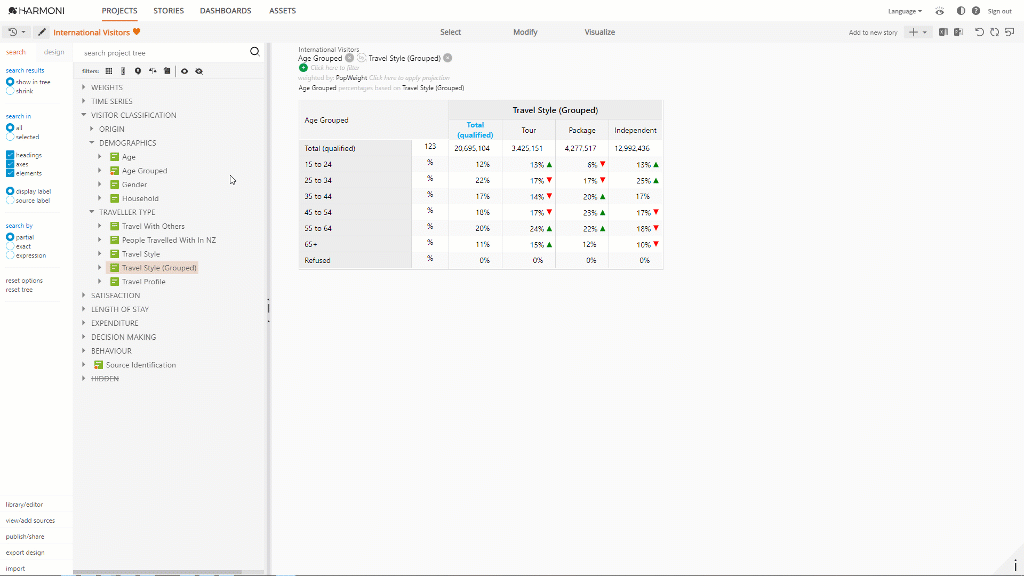The width and height of the screenshot is (1024, 576).
Task: Select the location pin filter icon
Action: pos(138,71)
